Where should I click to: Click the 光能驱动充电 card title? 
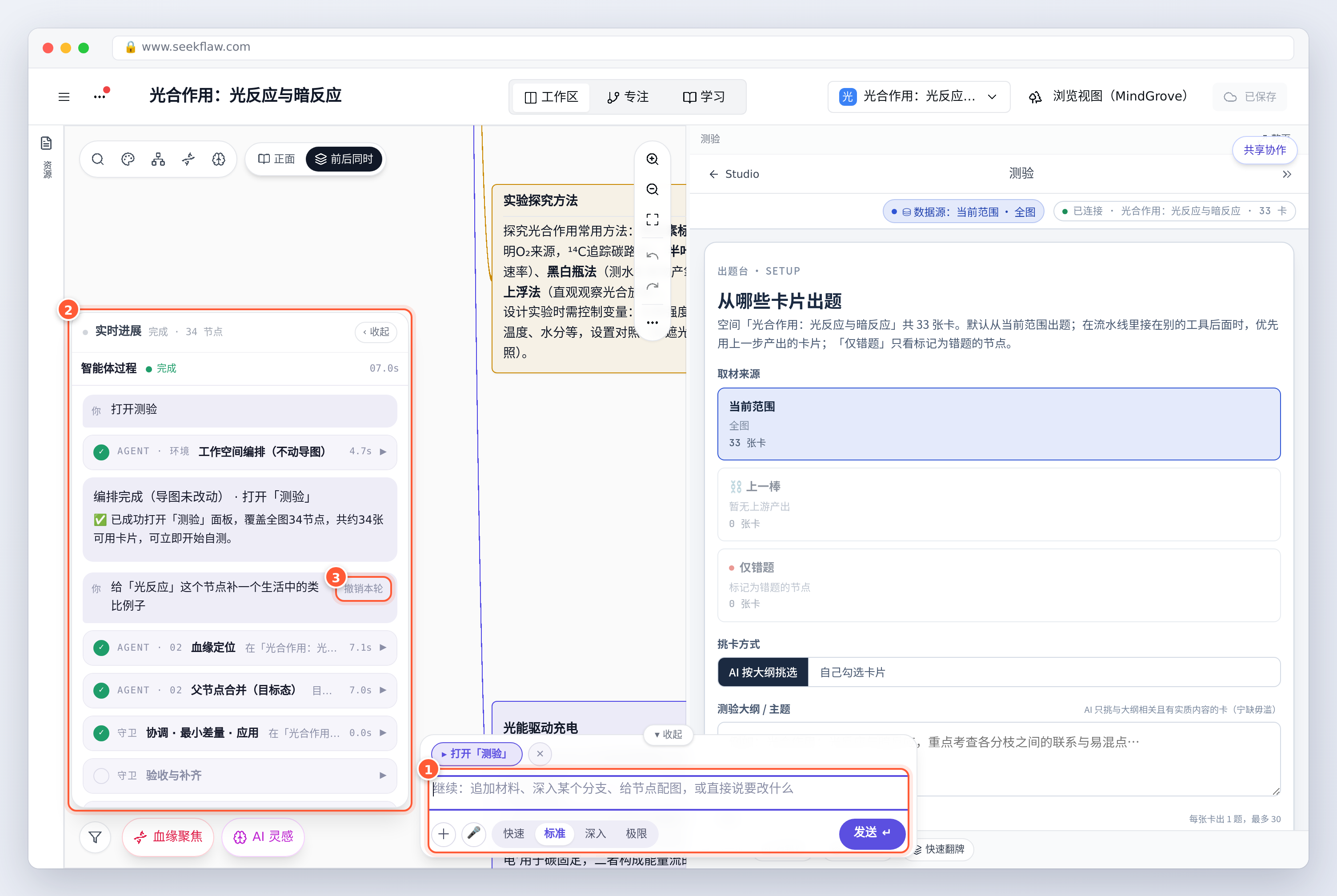point(540,728)
